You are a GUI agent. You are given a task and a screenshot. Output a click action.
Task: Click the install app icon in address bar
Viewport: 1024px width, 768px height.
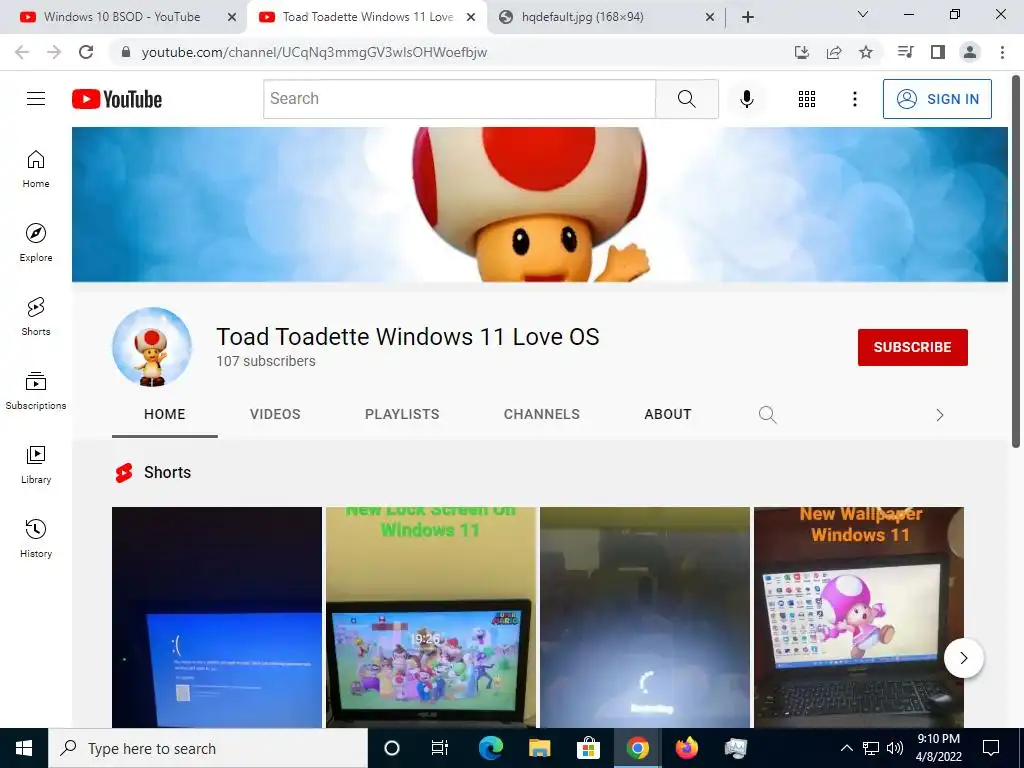point(801,52)
